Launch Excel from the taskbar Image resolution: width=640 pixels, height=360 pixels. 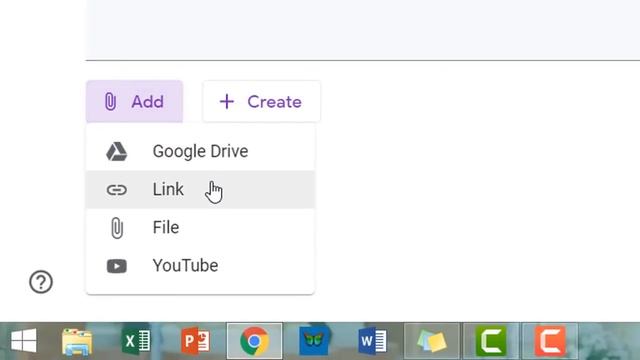coord(136,340)
